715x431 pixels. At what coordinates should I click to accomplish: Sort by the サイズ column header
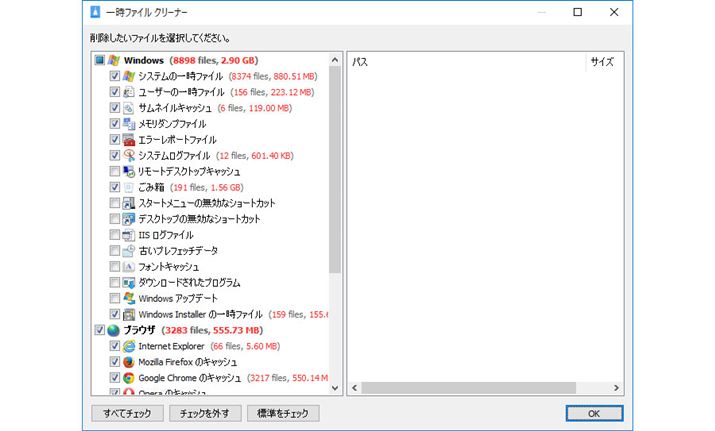(602, 62)
